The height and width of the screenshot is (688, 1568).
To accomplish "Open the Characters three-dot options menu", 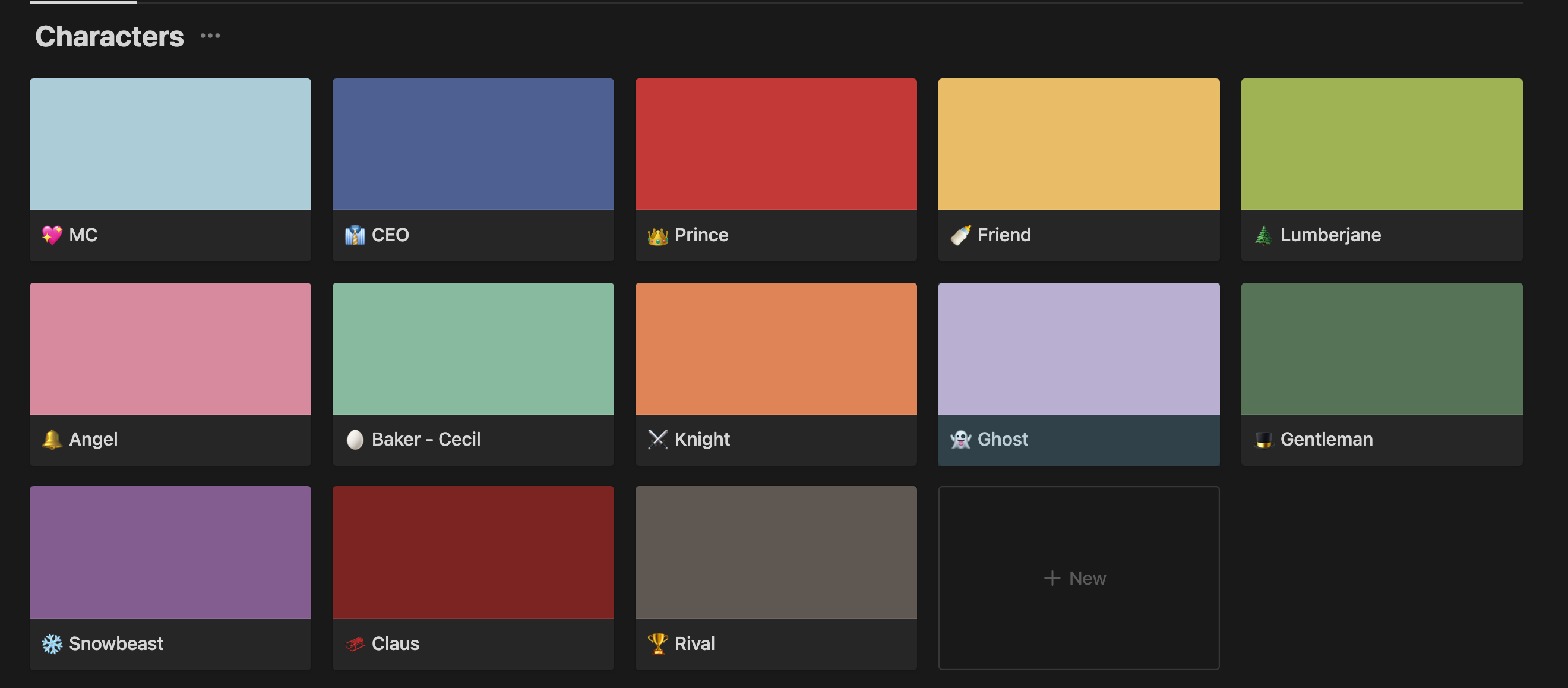I will [210, 36].
